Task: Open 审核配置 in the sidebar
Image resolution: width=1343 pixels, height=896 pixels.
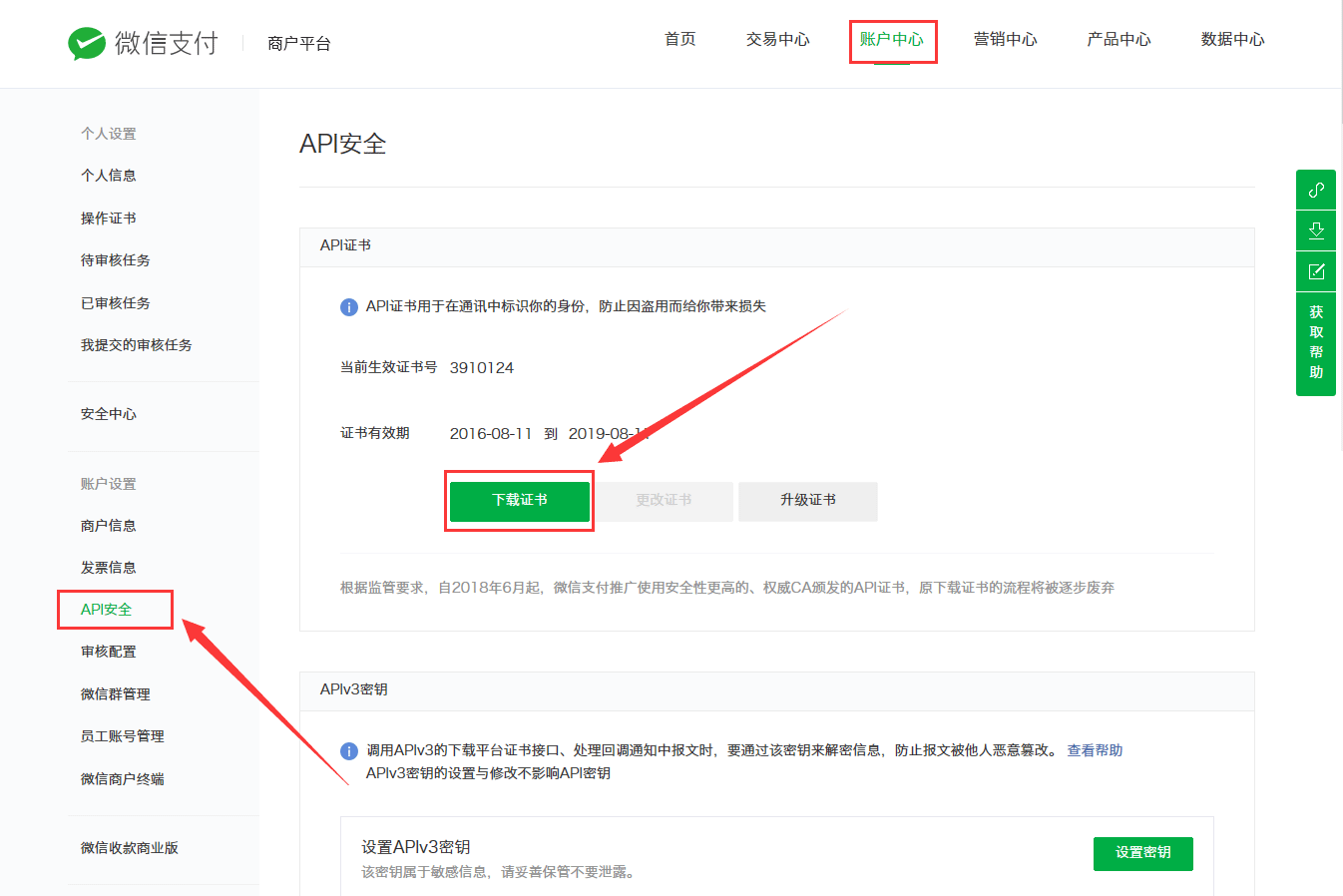Action: pyautogui.click(x=109, y=652)
